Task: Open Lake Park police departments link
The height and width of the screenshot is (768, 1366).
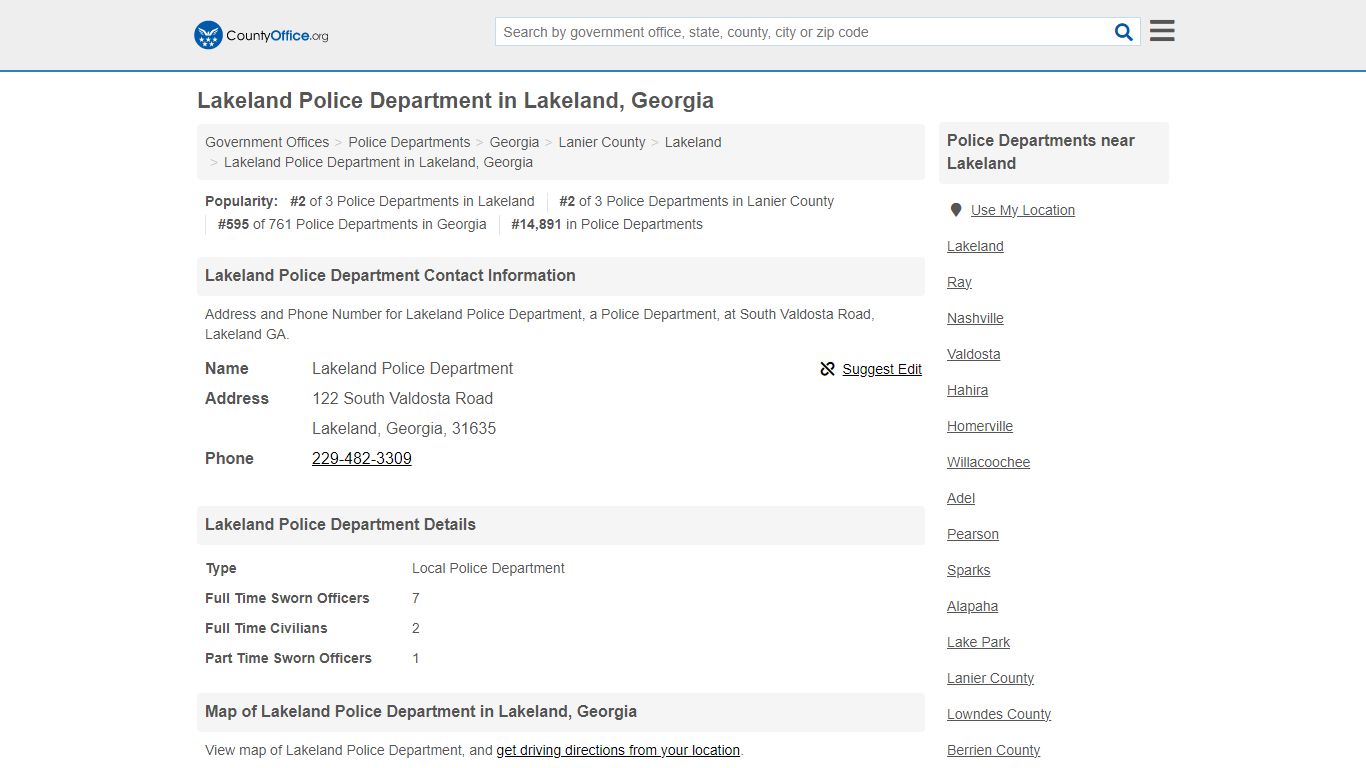Action: tap(978, 642)
